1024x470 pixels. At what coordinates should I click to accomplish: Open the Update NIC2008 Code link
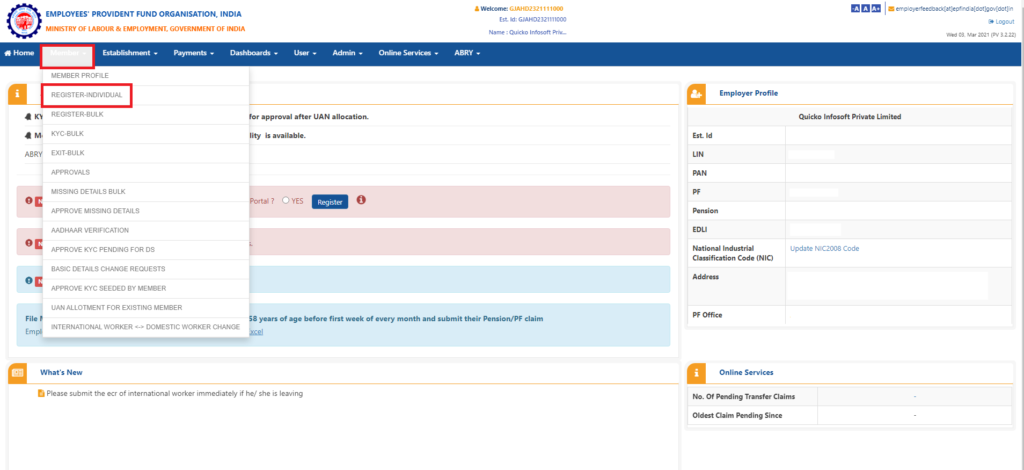(x=824, y=249)
